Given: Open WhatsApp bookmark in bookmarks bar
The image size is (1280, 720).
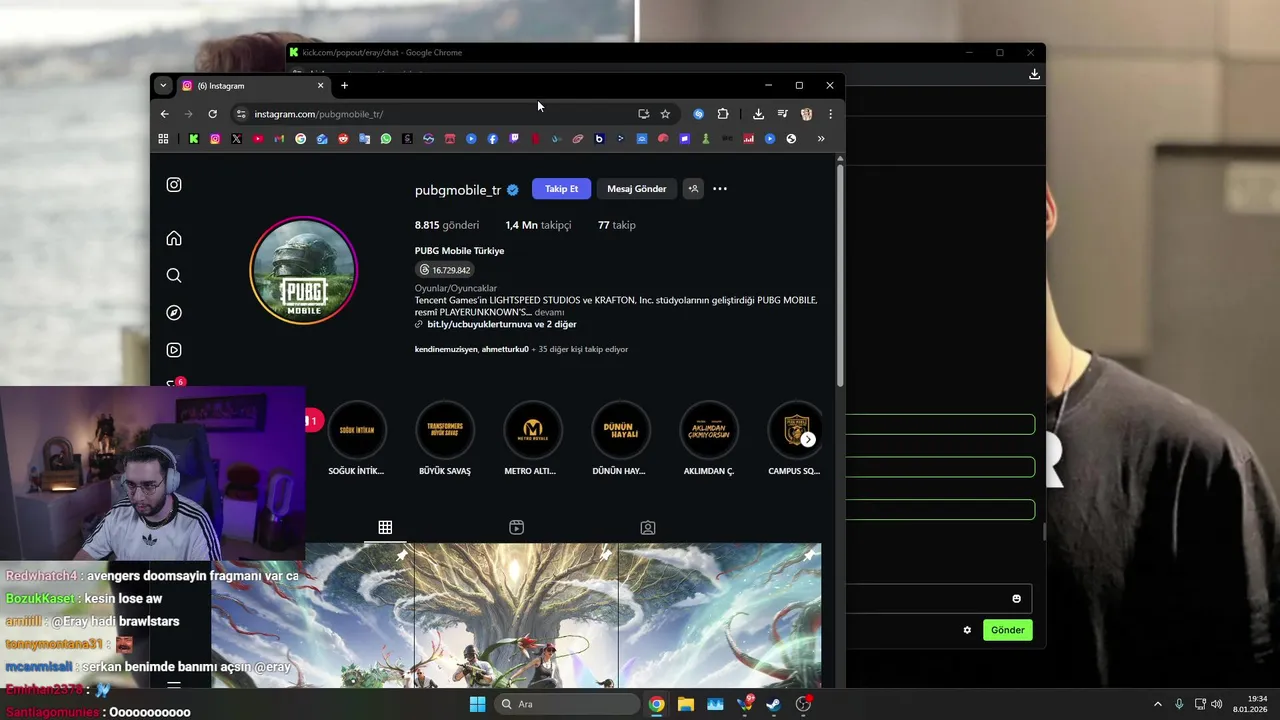Looking at the screenshot, I should tap(386, 139).
